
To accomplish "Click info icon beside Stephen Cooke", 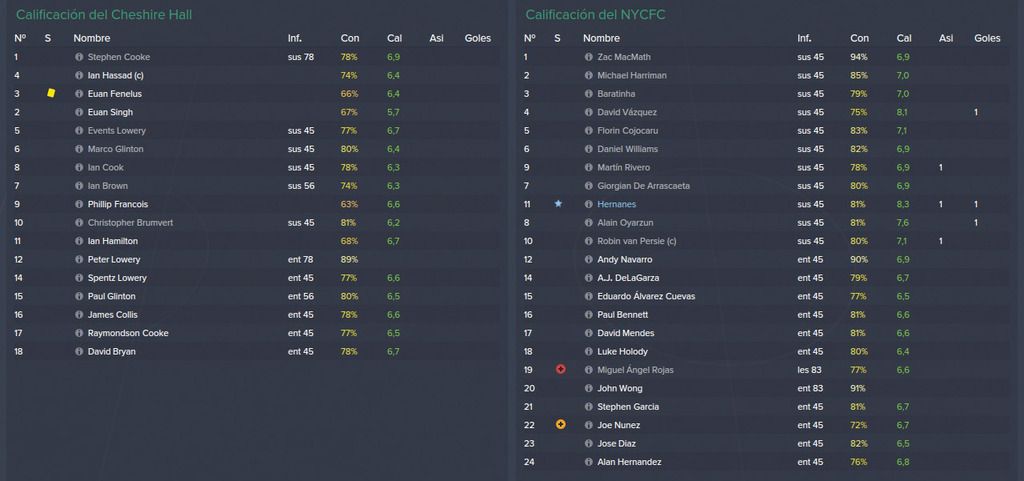I will click(79, 57).
